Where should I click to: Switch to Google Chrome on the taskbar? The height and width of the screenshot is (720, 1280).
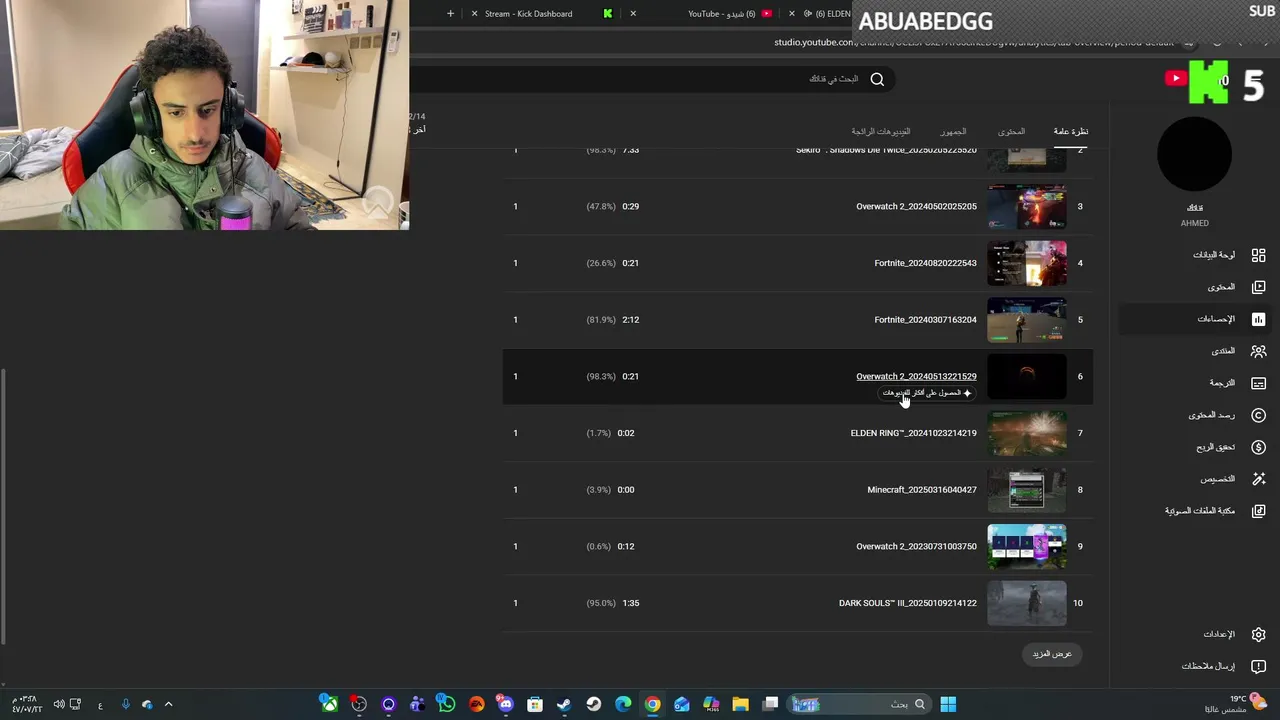coord(652,704)
